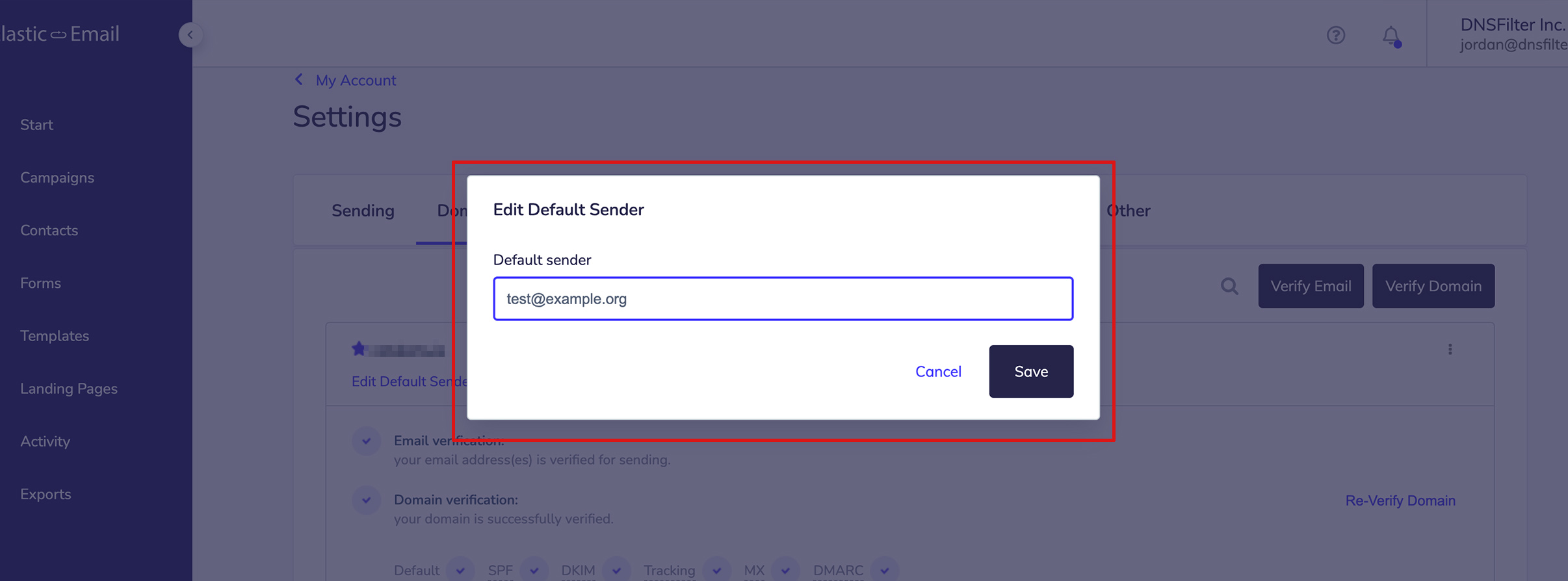Click the Tracking record label
The height and width of the screenshot is (581, 1568).
pos(669,571)
